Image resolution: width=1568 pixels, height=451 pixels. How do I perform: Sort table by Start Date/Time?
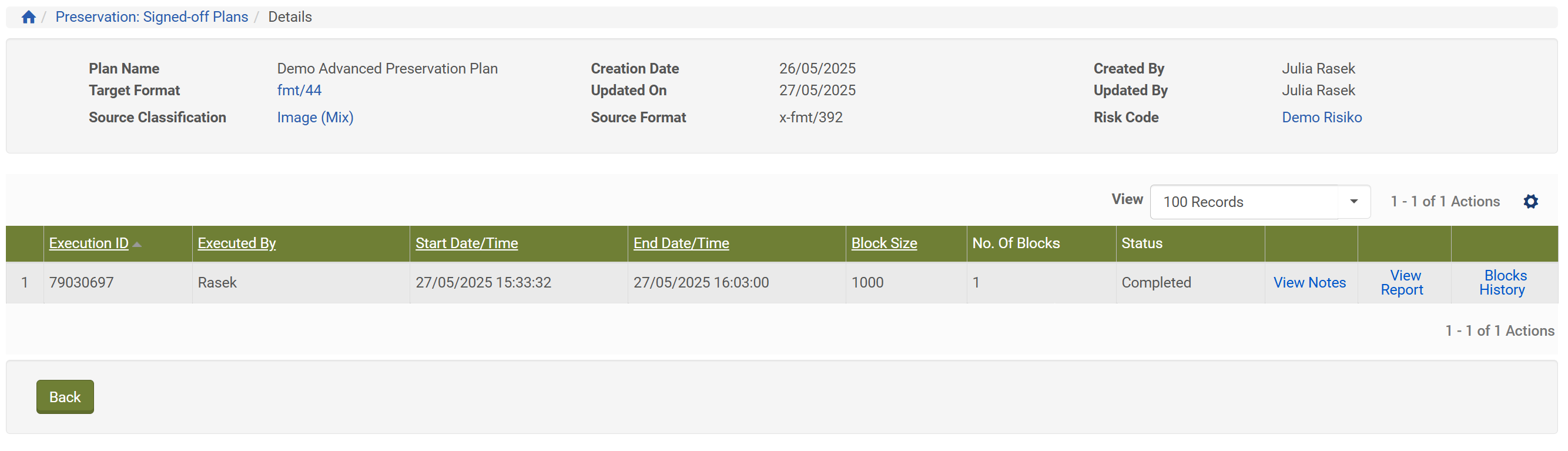pyautogui.click(x=466, y=243)
